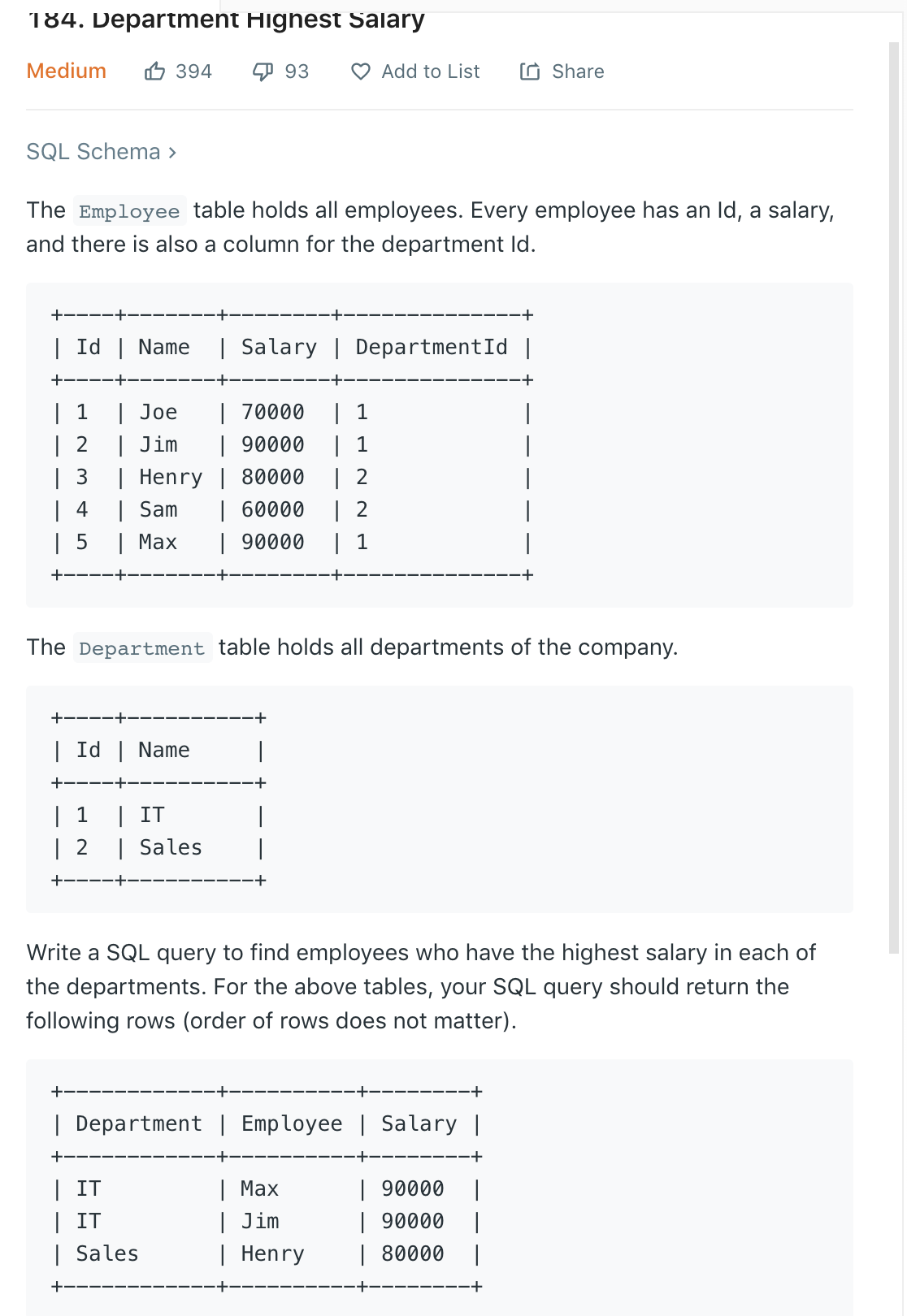Click the Sales row in Department table
The width and height of the screenshot is (907, 1316).
[x=158, y=847]
